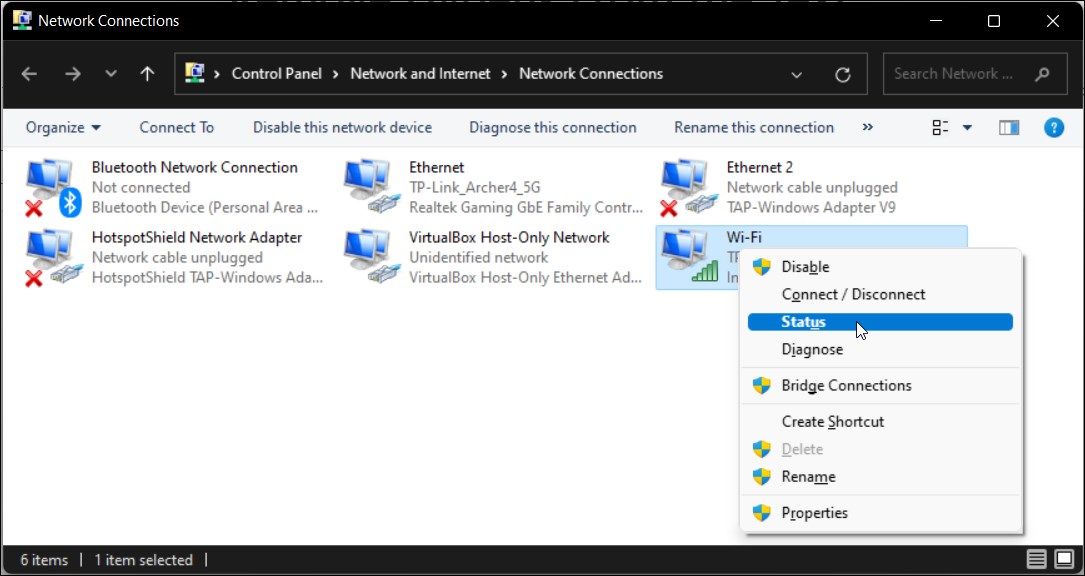Open recent locations dropdown chevron
Screen dimensions: 1085x576
(111, 74)
